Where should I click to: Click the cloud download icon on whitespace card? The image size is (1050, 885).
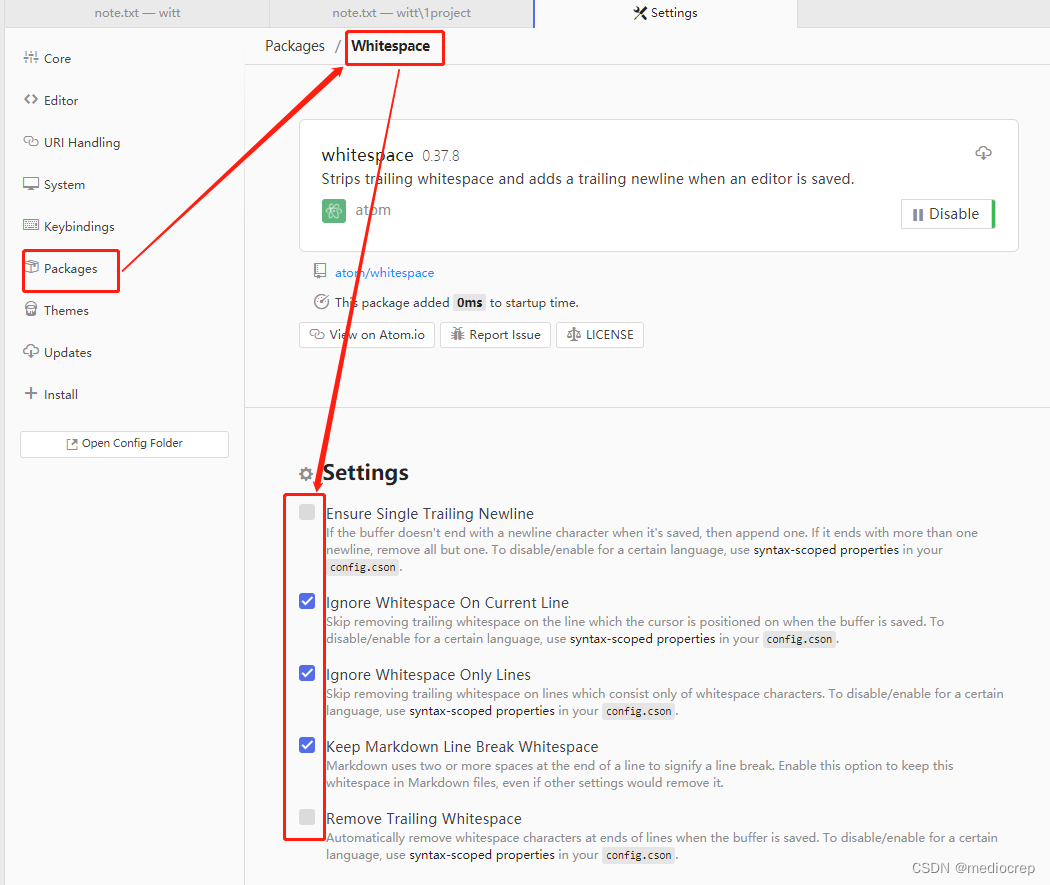point(983,153)
